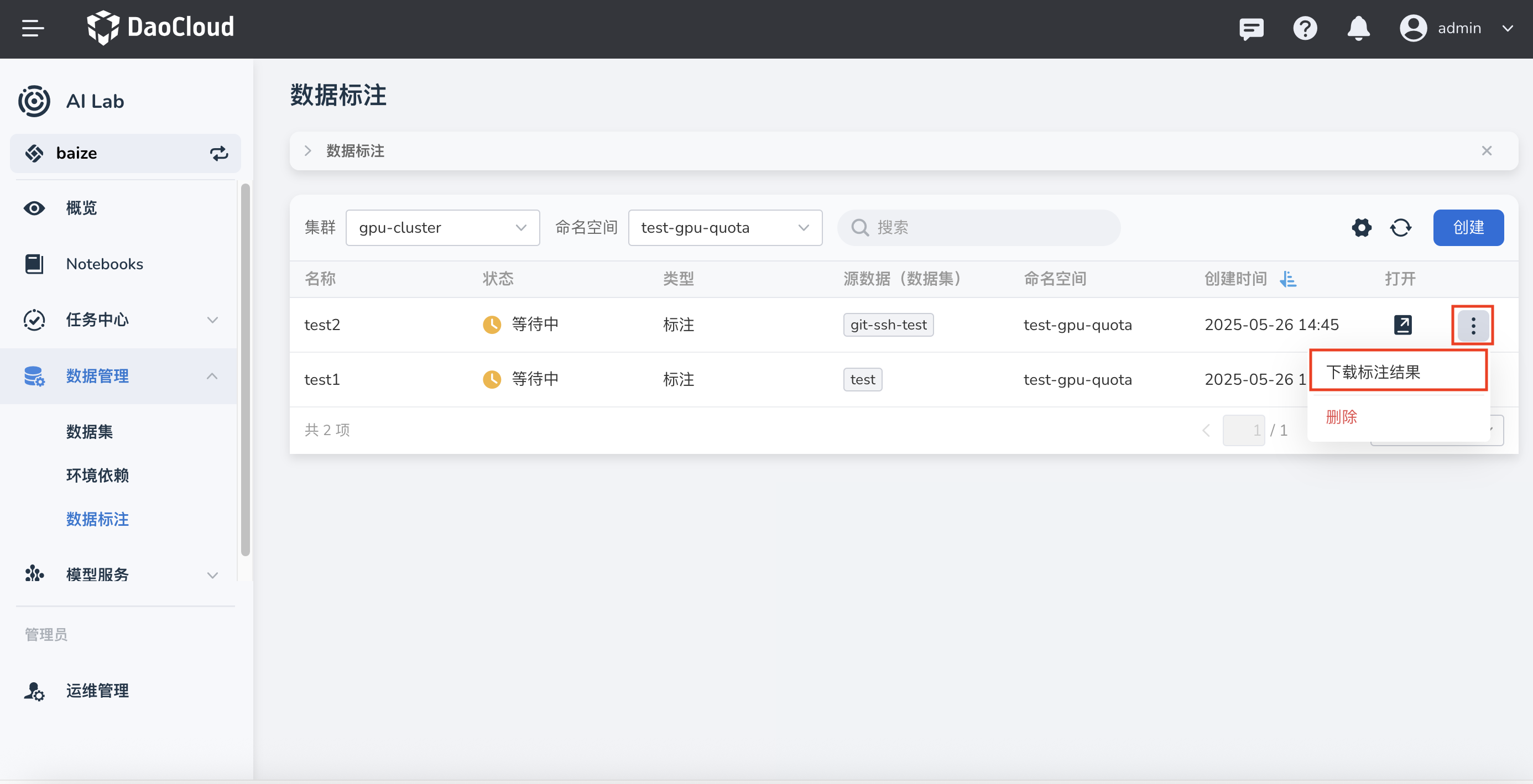Image resolution: width=1533 pixels, height=784 pixels.
Task: Open the test-gpu-quota namespace dropdown
Action: click(x=724, y=227)
